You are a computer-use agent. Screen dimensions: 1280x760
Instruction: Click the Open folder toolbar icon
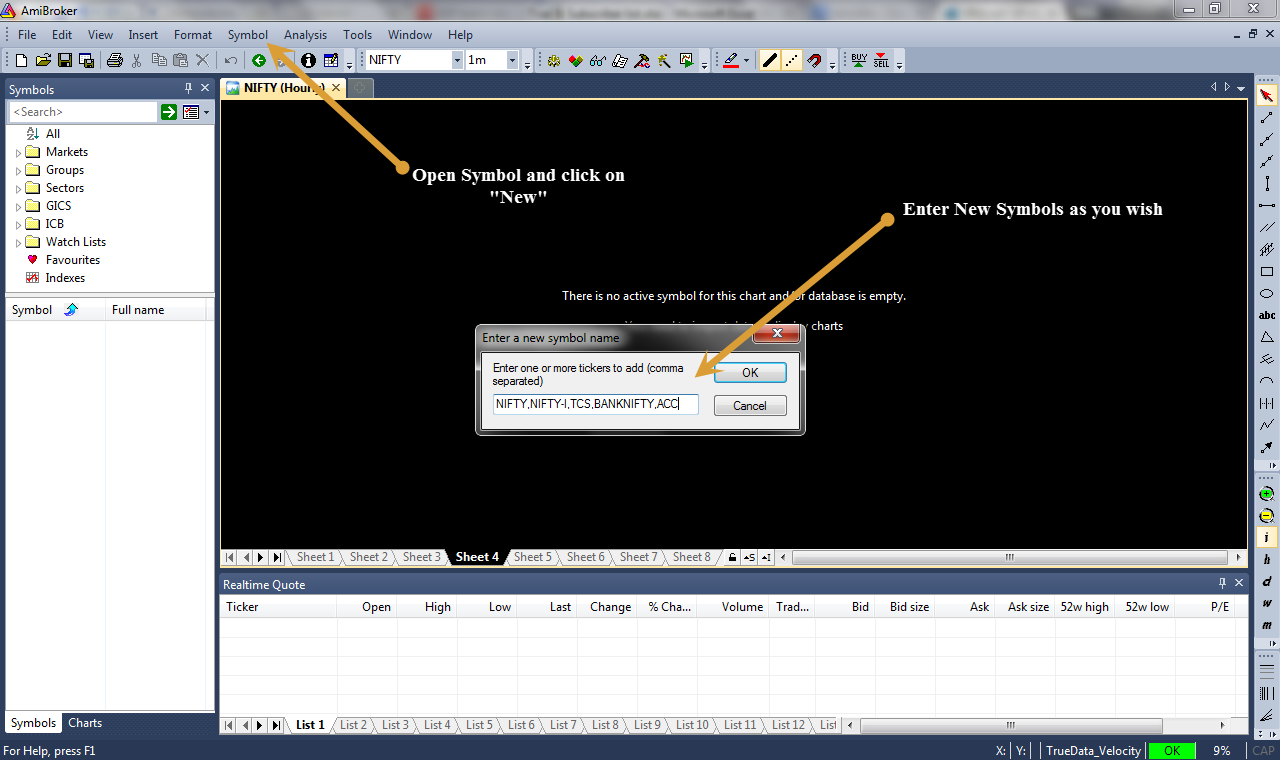point(43,60)
